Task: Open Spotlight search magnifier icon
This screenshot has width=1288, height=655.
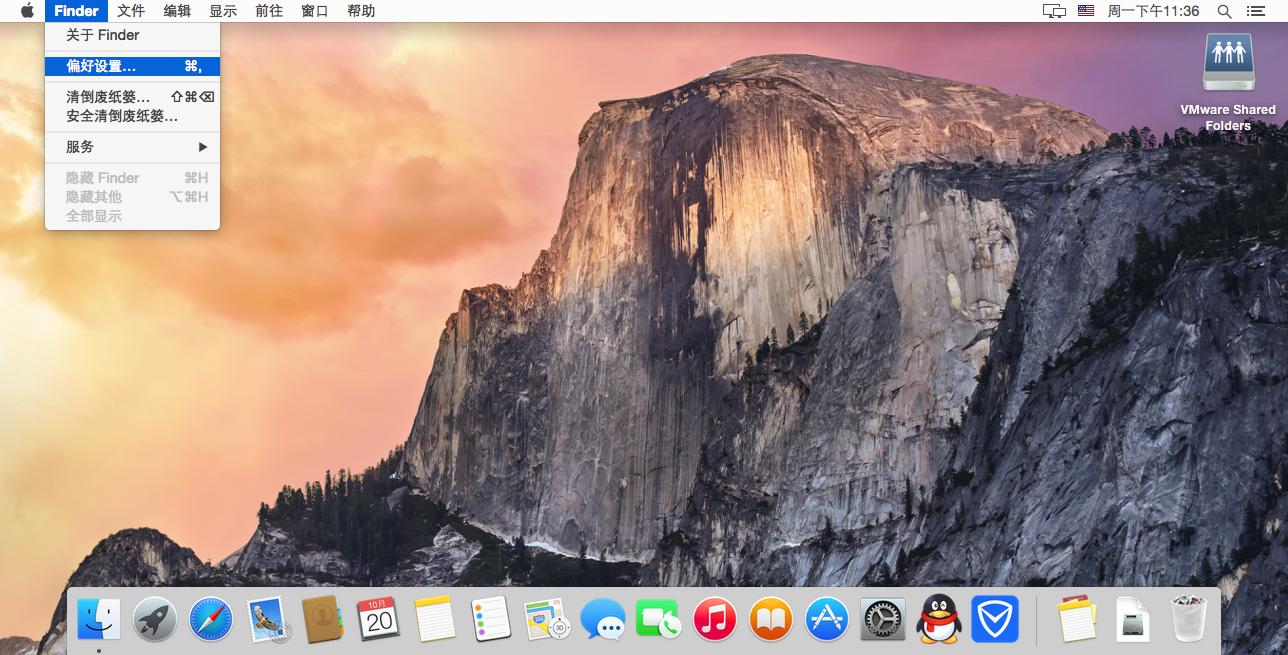Action: pyautogui.click(x=1224, y=11)
